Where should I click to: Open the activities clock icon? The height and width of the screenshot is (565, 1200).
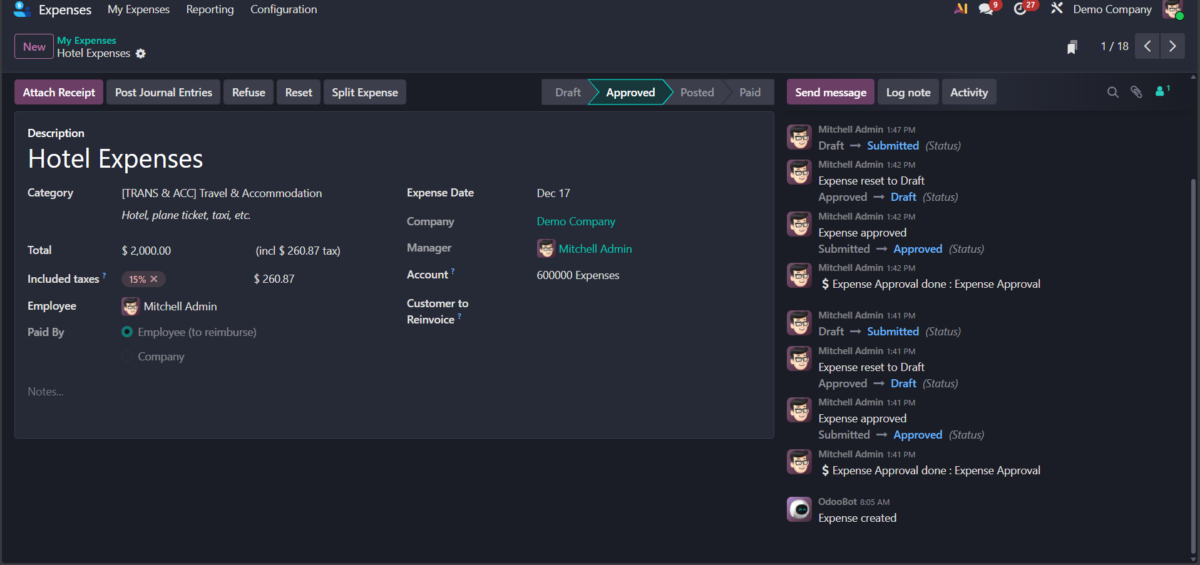coord(1020,9)
